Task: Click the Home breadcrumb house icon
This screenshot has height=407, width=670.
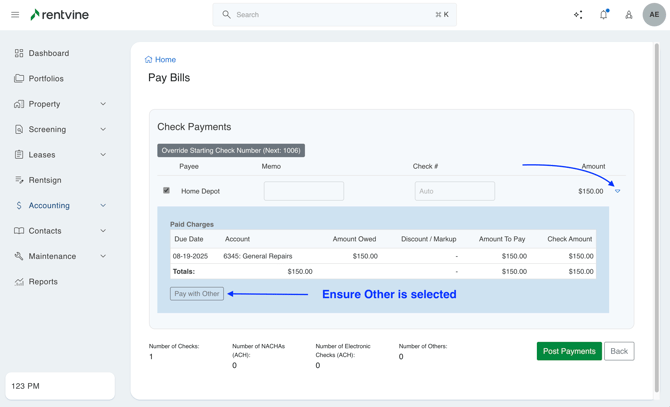Action: tap(149, 60)
